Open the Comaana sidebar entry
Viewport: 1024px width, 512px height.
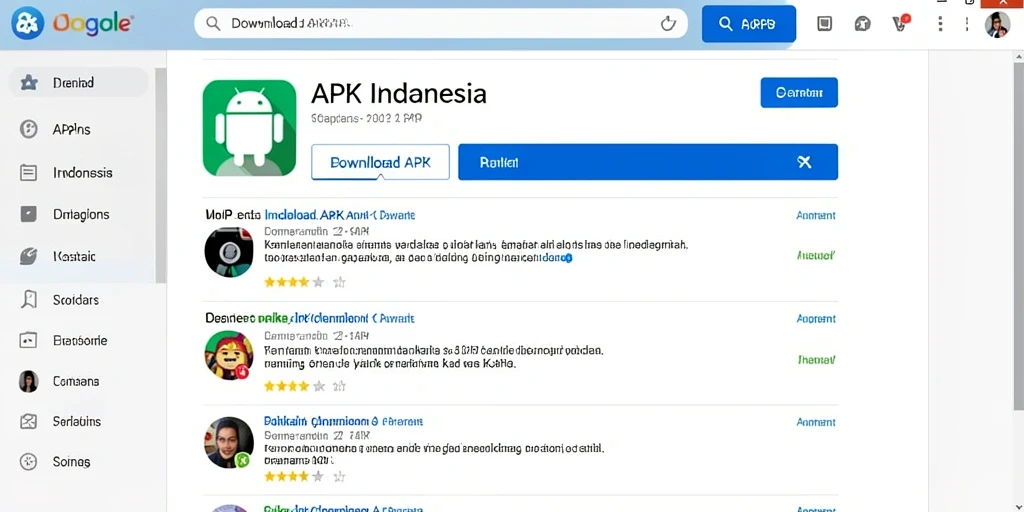pos(78,381)
